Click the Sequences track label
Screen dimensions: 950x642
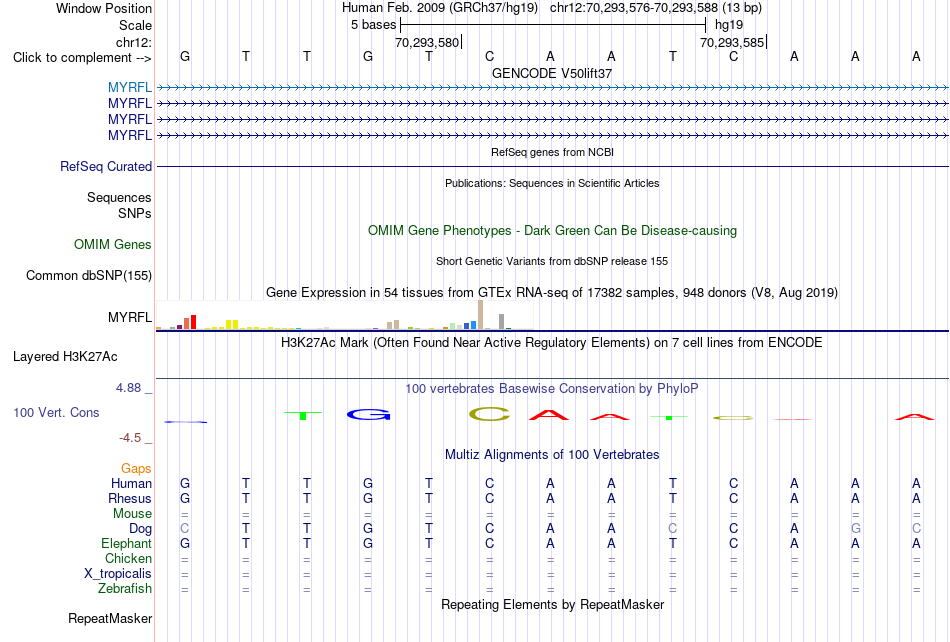coord(119,197)
